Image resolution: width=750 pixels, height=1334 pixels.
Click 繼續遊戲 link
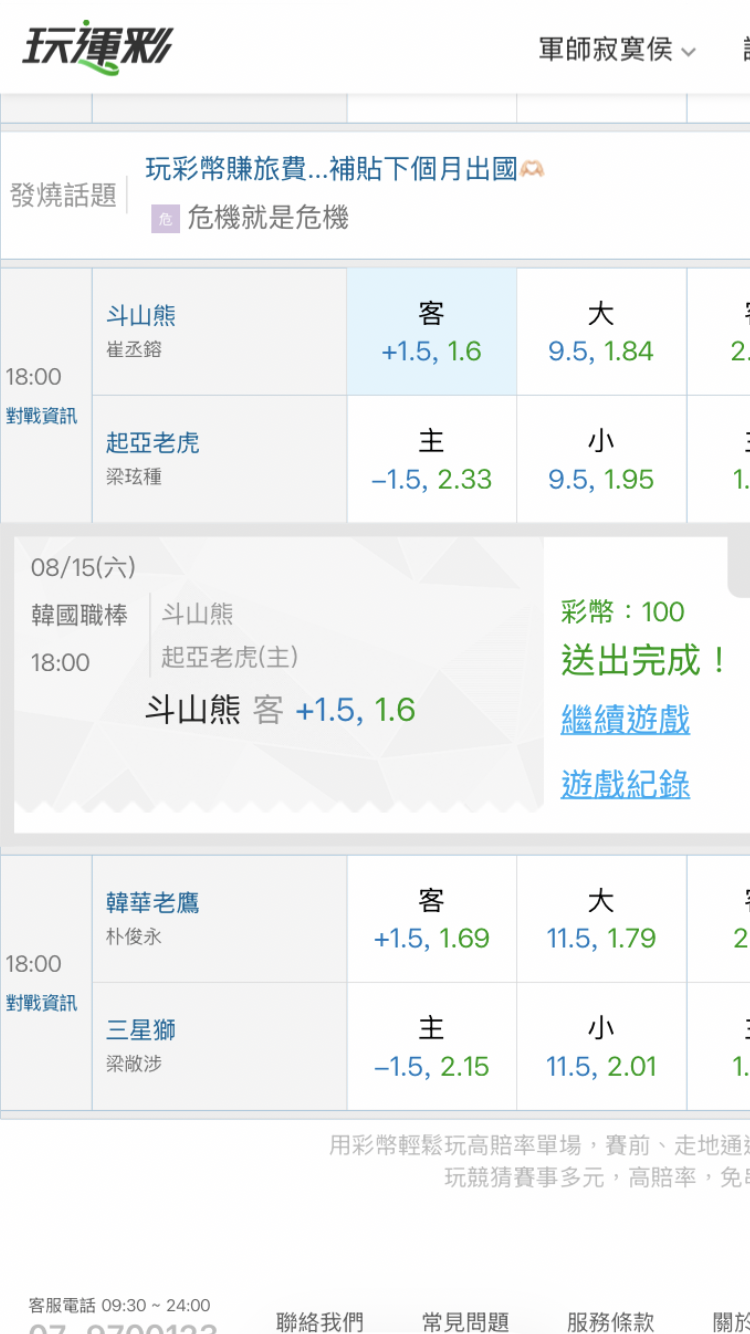pos(625,720)
